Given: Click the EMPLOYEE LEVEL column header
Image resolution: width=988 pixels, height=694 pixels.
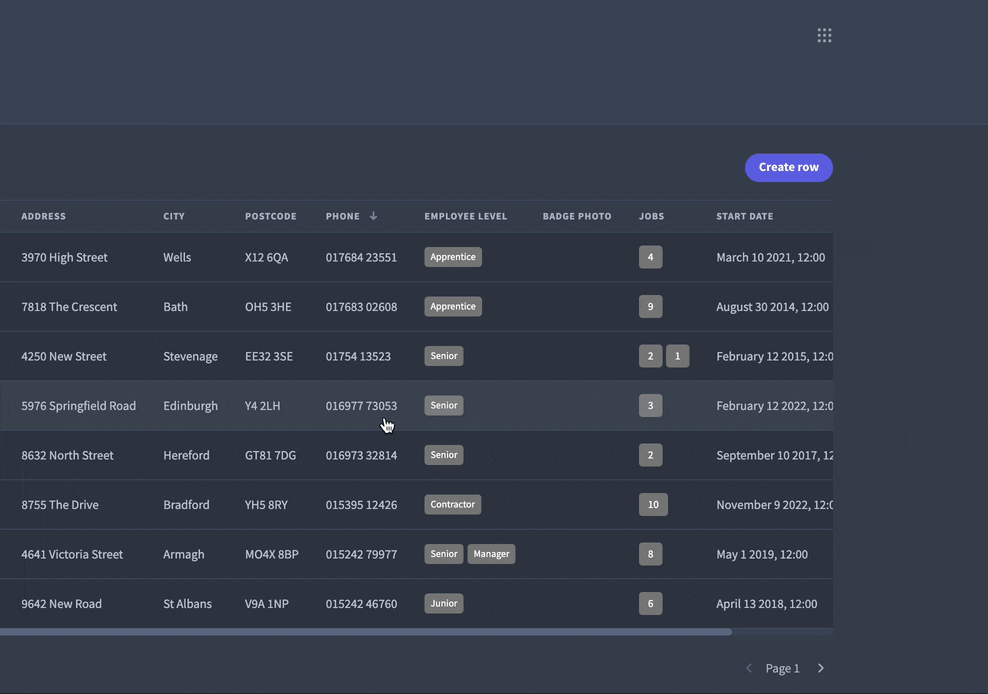Looking at the screenshot, I should pos(466,216).
